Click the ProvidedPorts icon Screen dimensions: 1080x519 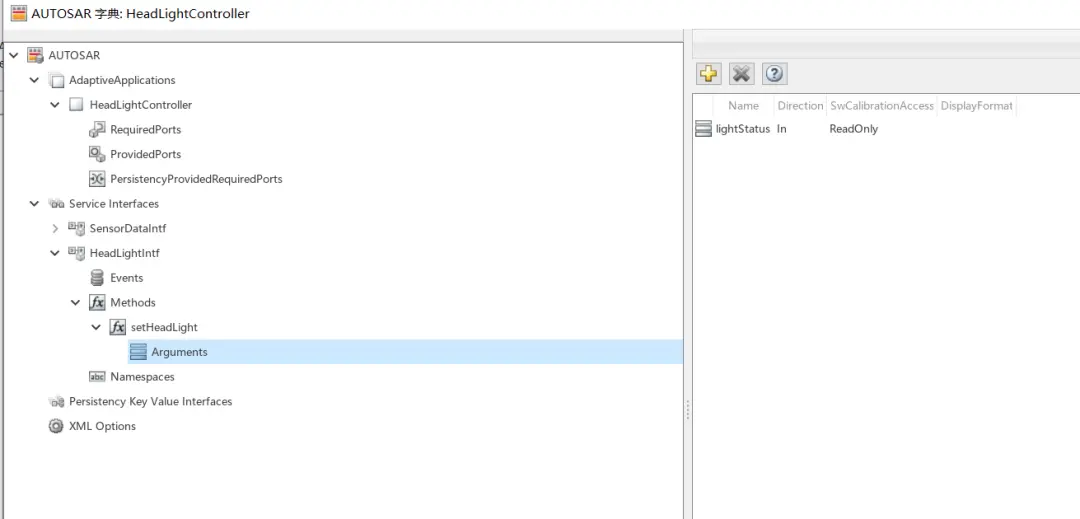97,154
